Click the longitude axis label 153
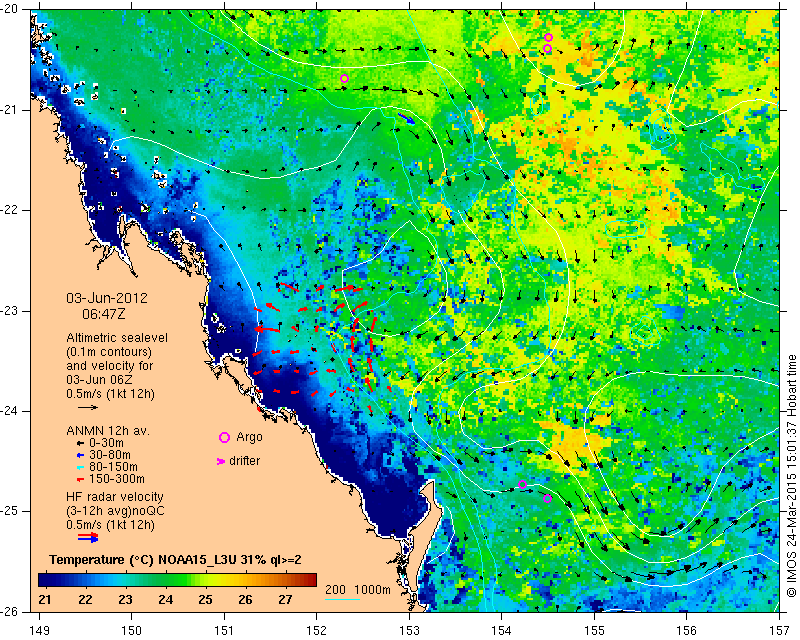 point(409,631)
